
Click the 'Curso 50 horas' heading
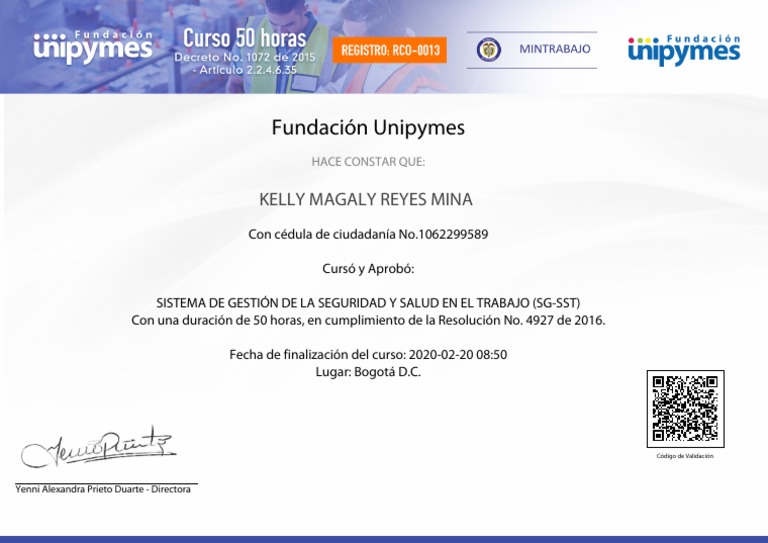(244, 38)
